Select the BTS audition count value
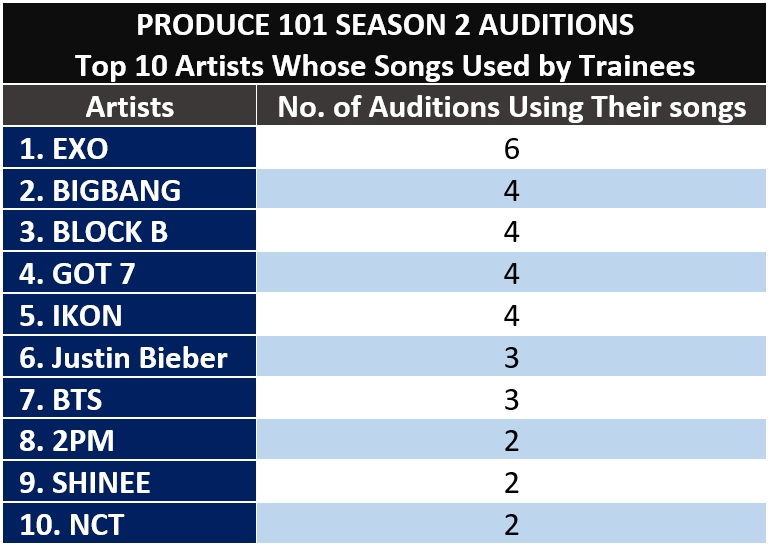The width and height of the screenshot is (769, 545). [512, 398]
